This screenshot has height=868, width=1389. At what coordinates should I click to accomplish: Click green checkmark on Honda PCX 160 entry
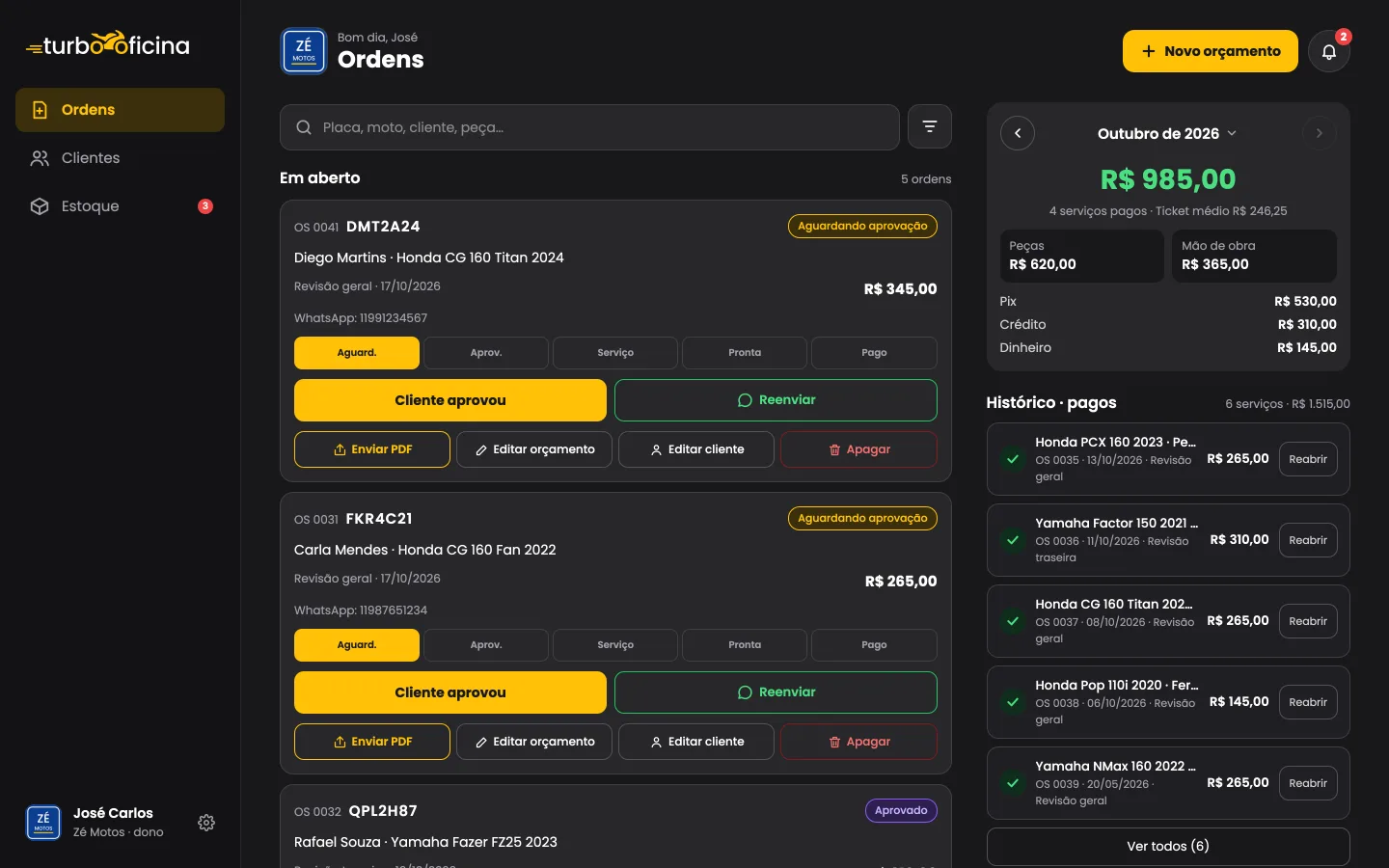click(x=1013, y=459)
